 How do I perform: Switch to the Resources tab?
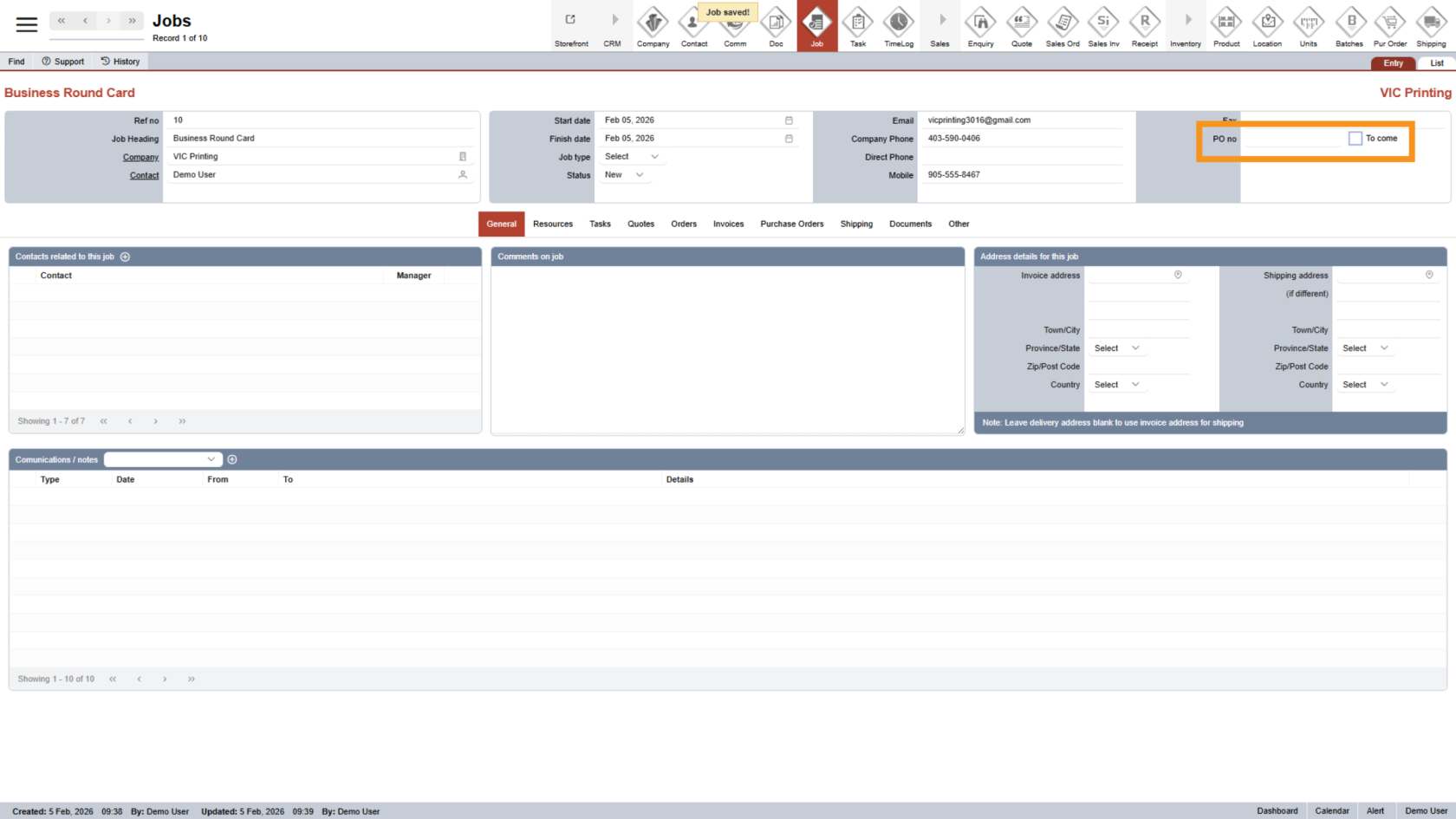(x=552, y=224)
